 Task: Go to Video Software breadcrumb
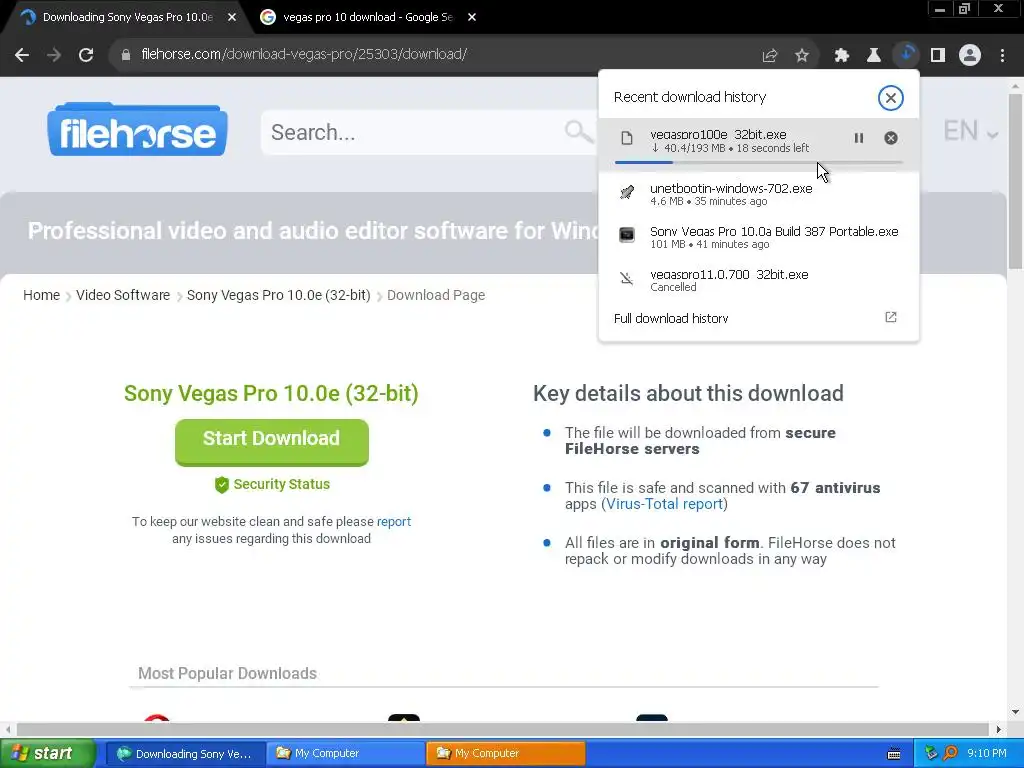(123, 295)
